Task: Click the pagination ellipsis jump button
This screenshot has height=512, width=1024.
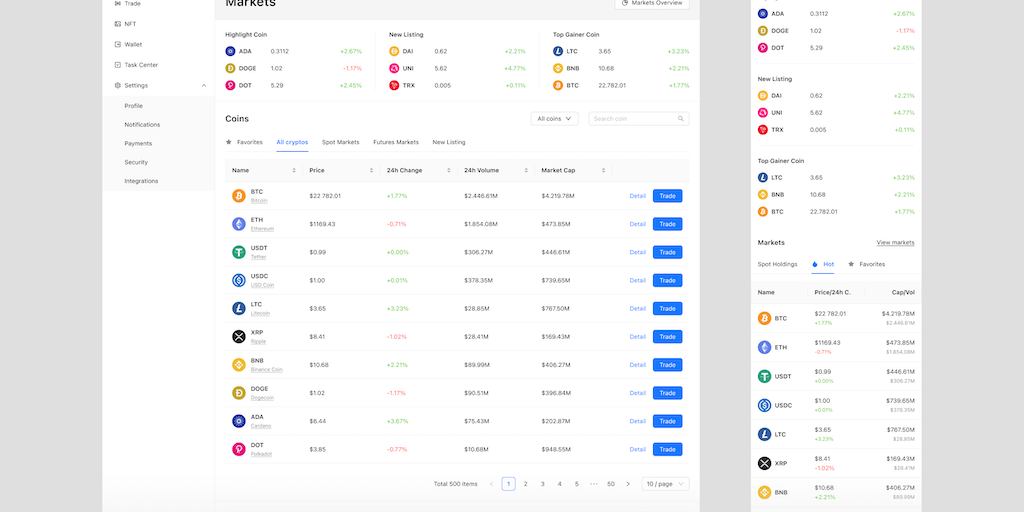Action: coord(594,484)
